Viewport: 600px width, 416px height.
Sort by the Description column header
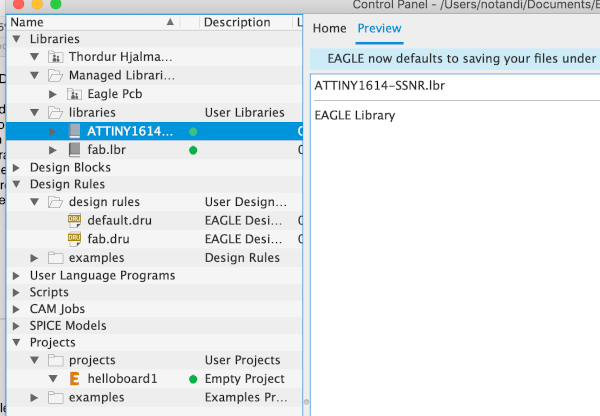click(x=245, y=22)
